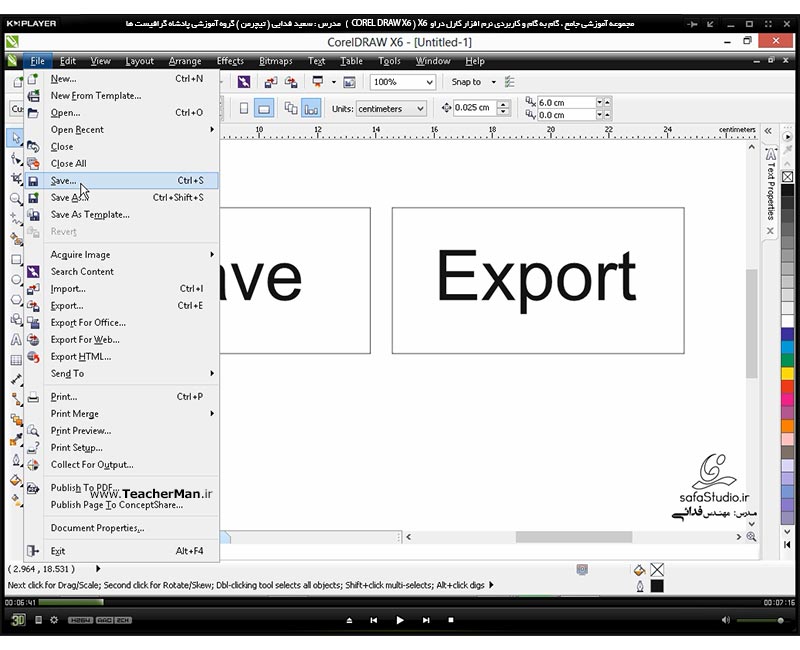This screenshot has height=650, width=800.
Task: Select the Crop tool in toolbox
Action: [x=16, y=178]
